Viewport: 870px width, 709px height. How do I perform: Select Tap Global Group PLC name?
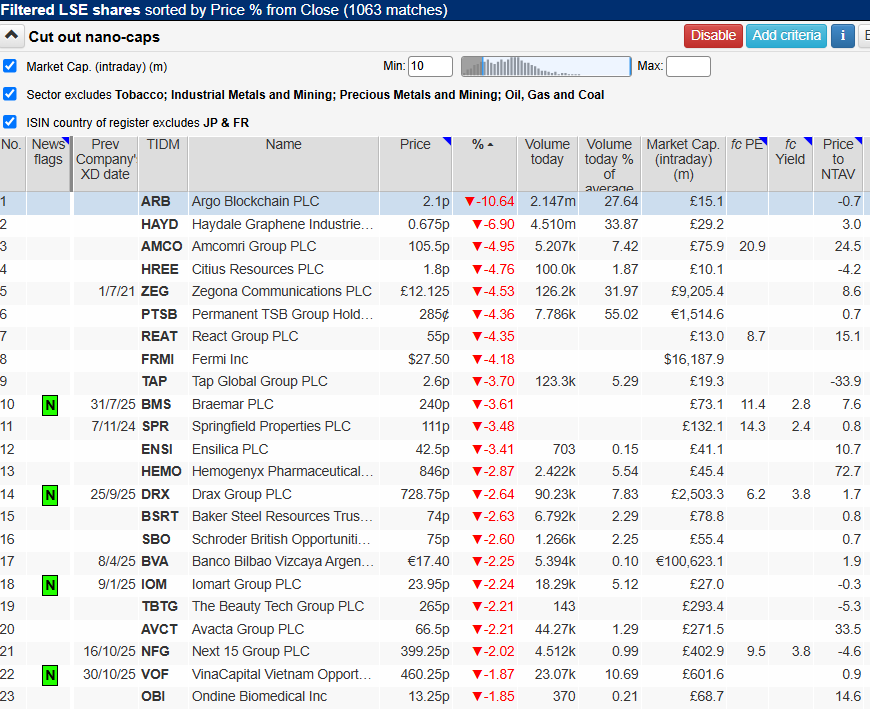click(259, 381)
